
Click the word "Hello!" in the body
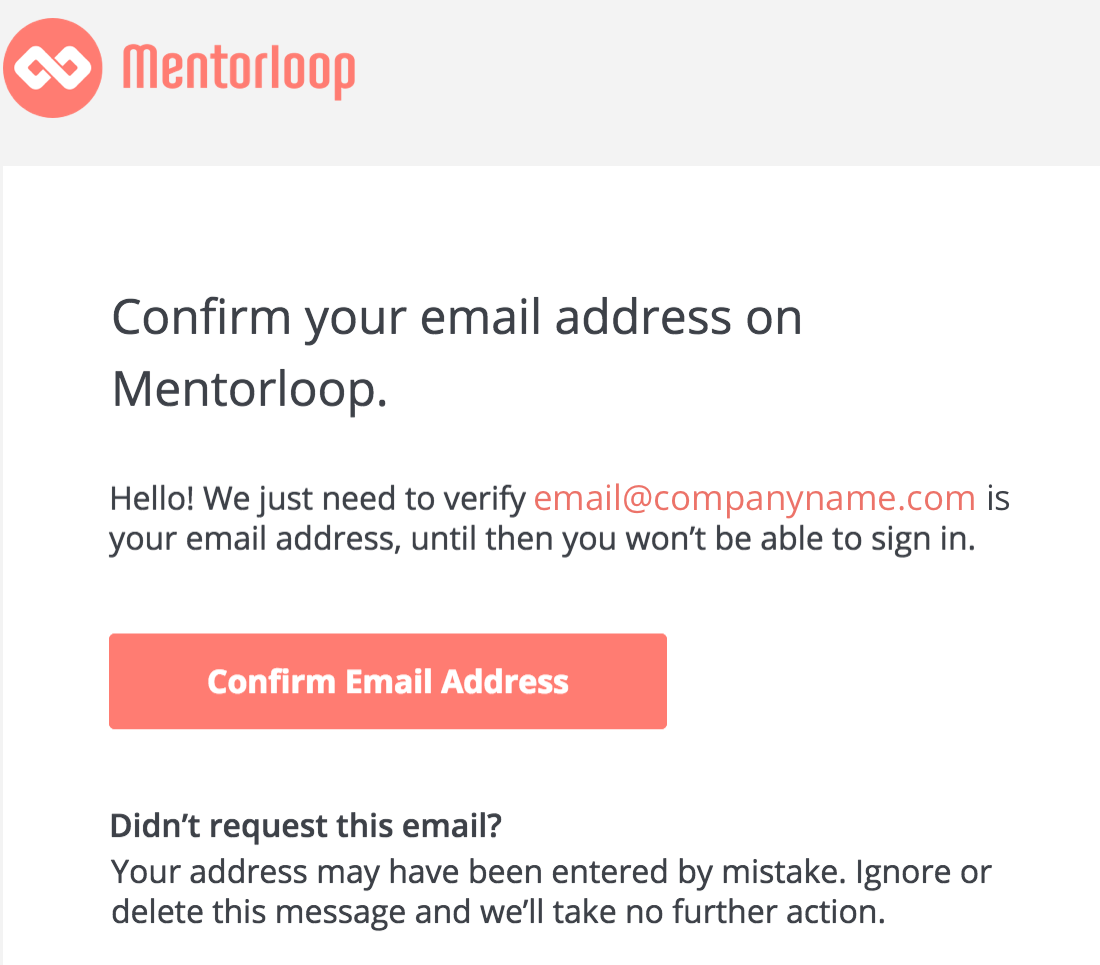(x=152, y=499)
